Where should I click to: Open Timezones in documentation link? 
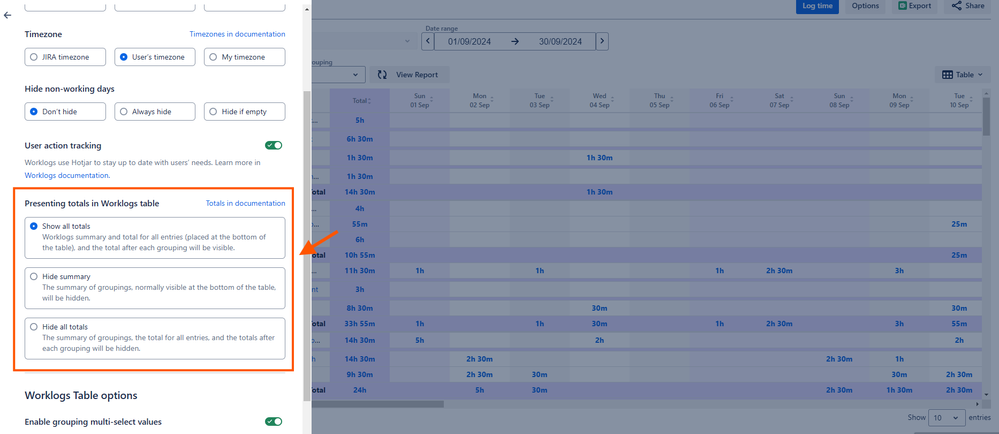coord(237,34)
